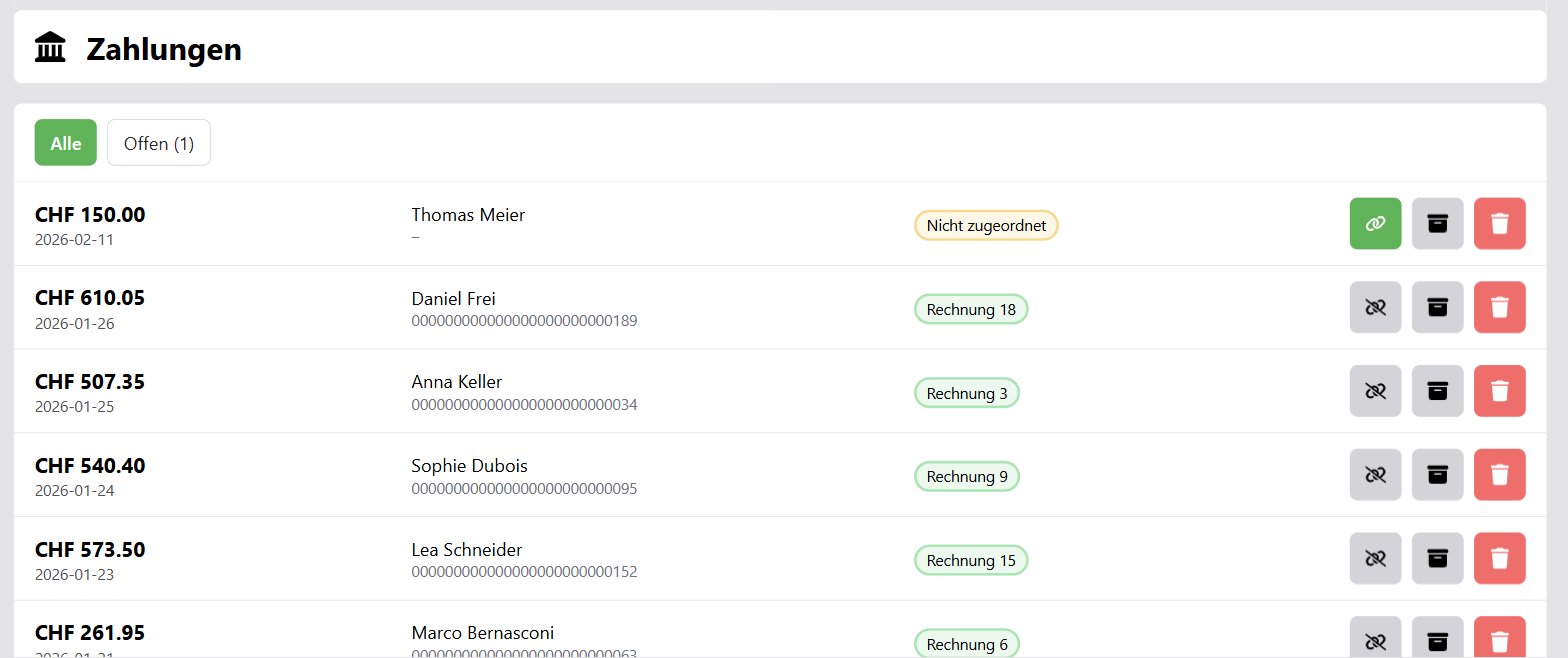The width and height of the screenshot is (1568, 658).
Task: Select the CHF 573.50 amount
Action: click(x=90, y=550)
